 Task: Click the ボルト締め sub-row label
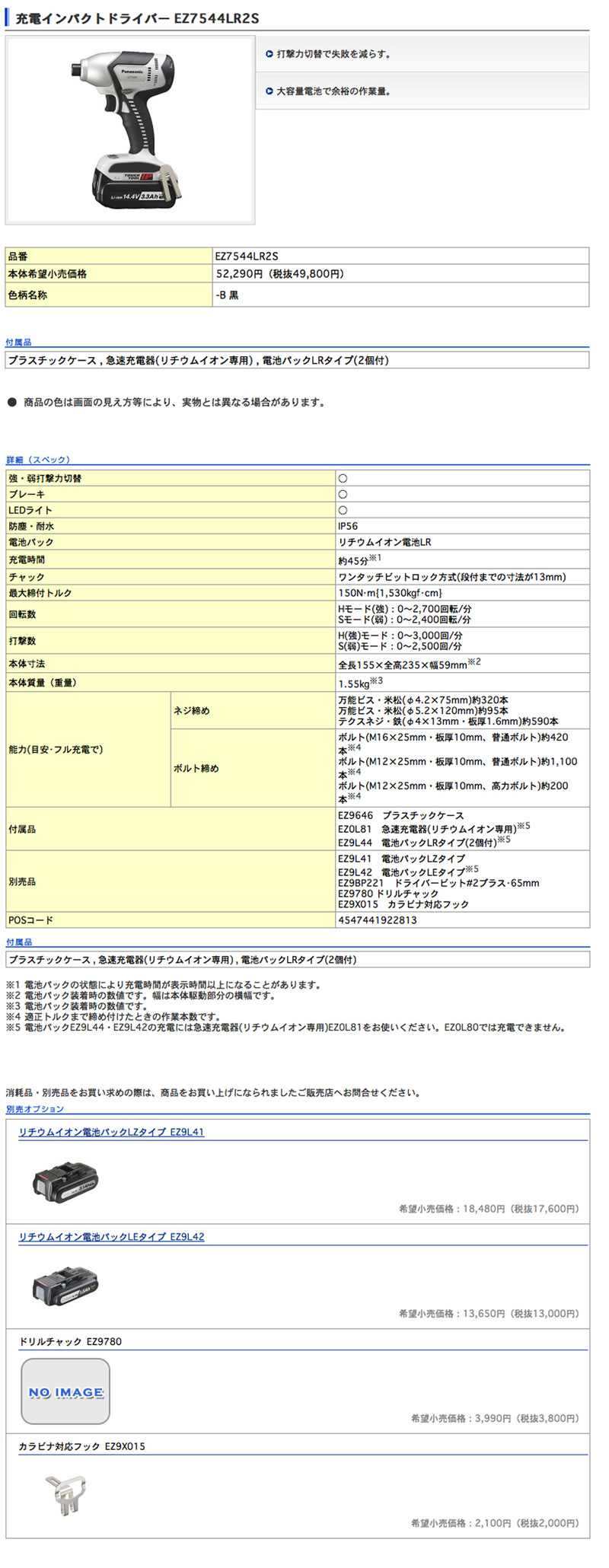pos(196,769)
